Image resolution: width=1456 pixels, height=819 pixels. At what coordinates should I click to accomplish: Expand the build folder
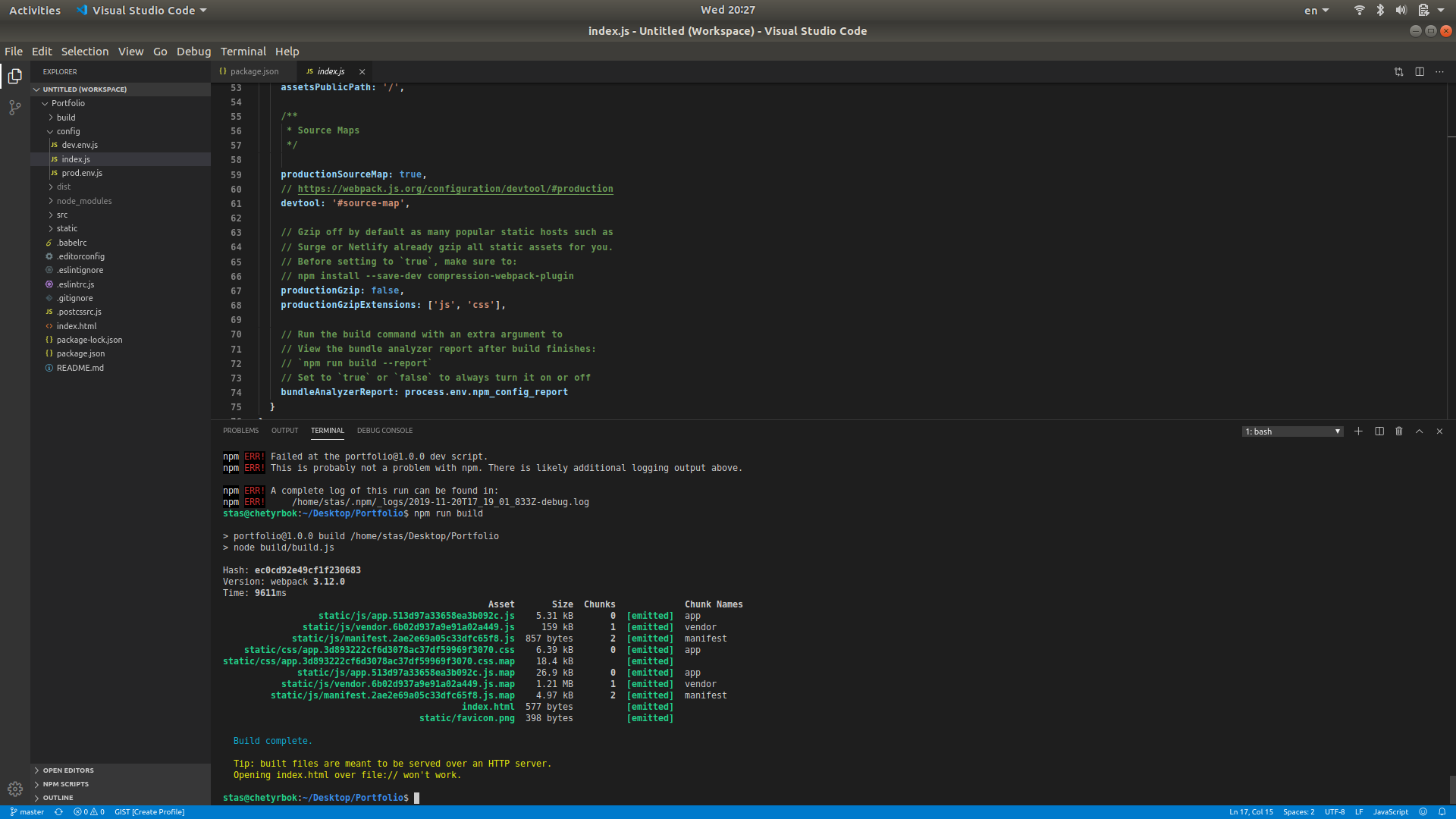121,118
